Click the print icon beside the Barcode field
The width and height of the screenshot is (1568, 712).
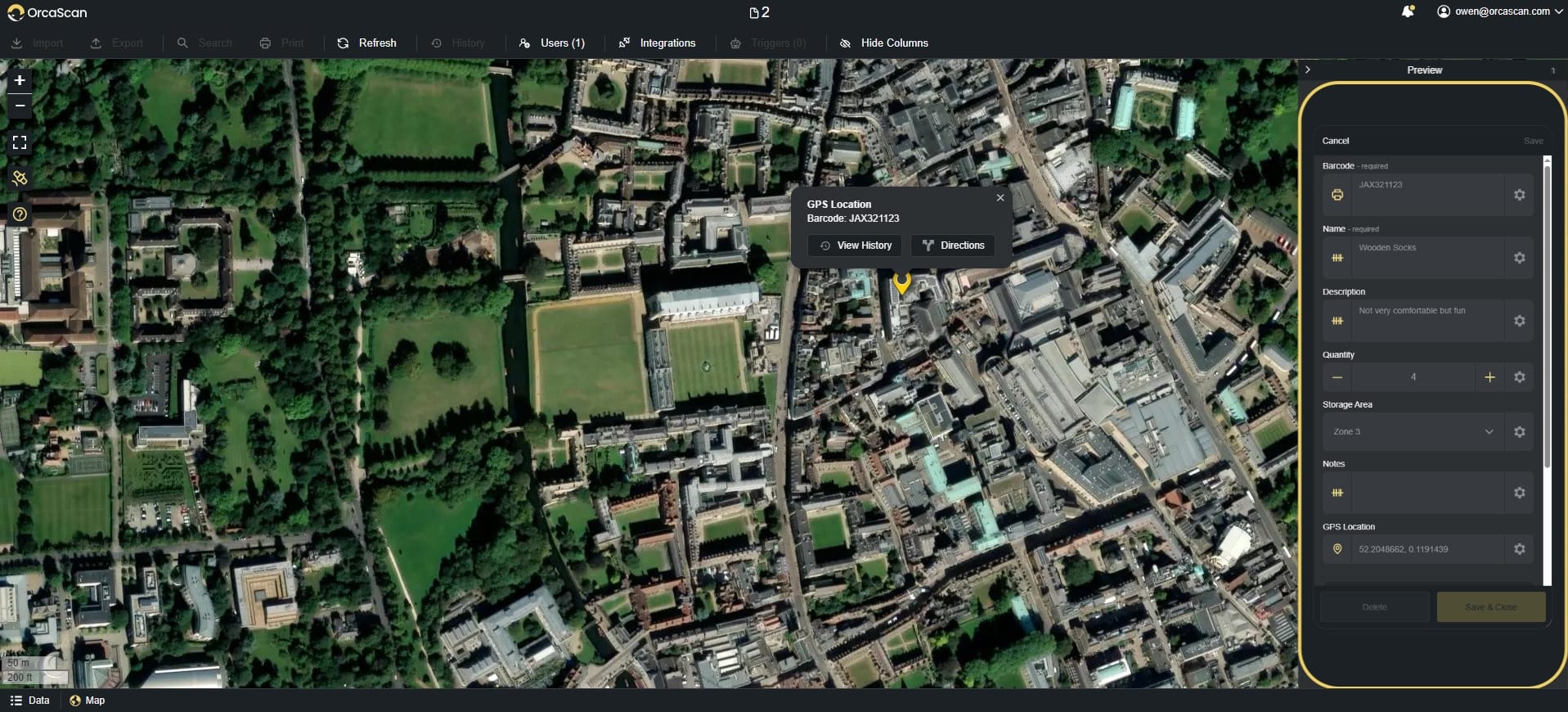1337,195
